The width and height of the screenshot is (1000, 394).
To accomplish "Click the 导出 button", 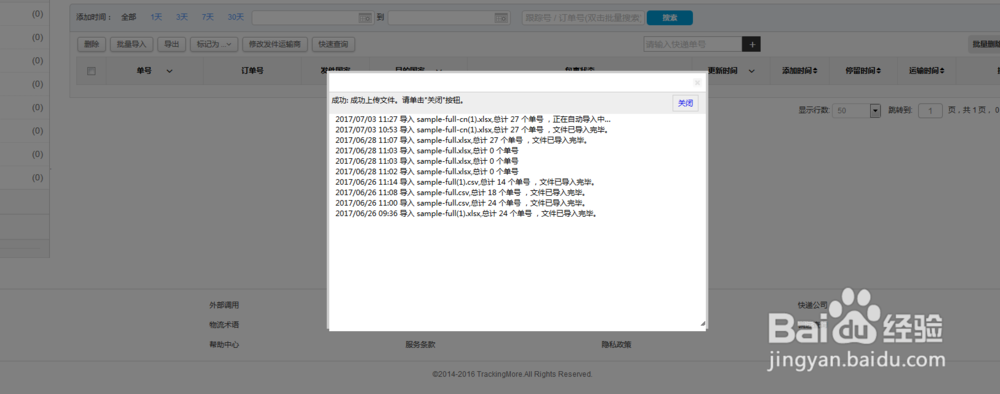I will [171, 45].
